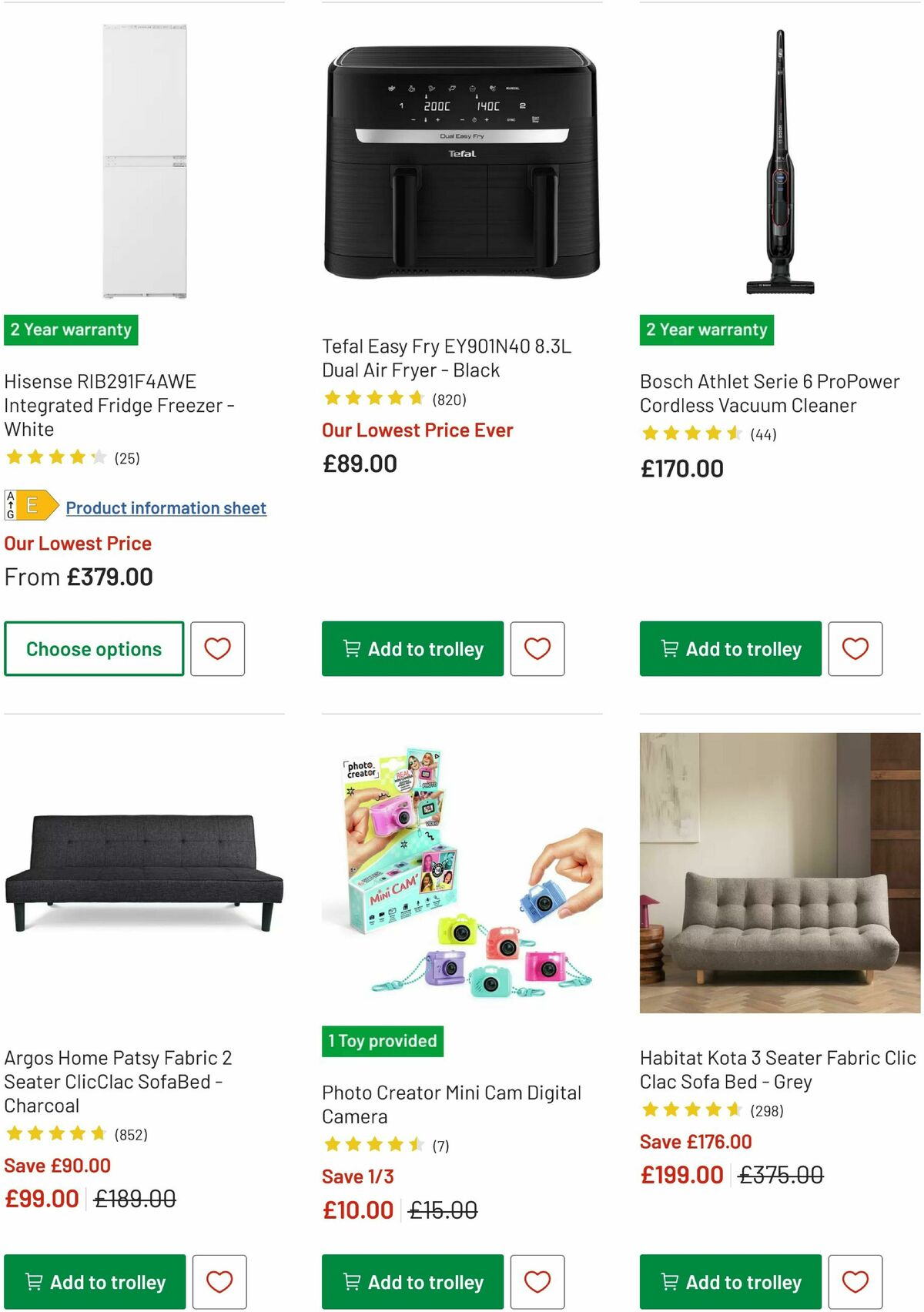Viewport: 924px width, 1312px height.
Task: Click the heart icon for the Habitat Kota sofa
Action: (855, 1282)
